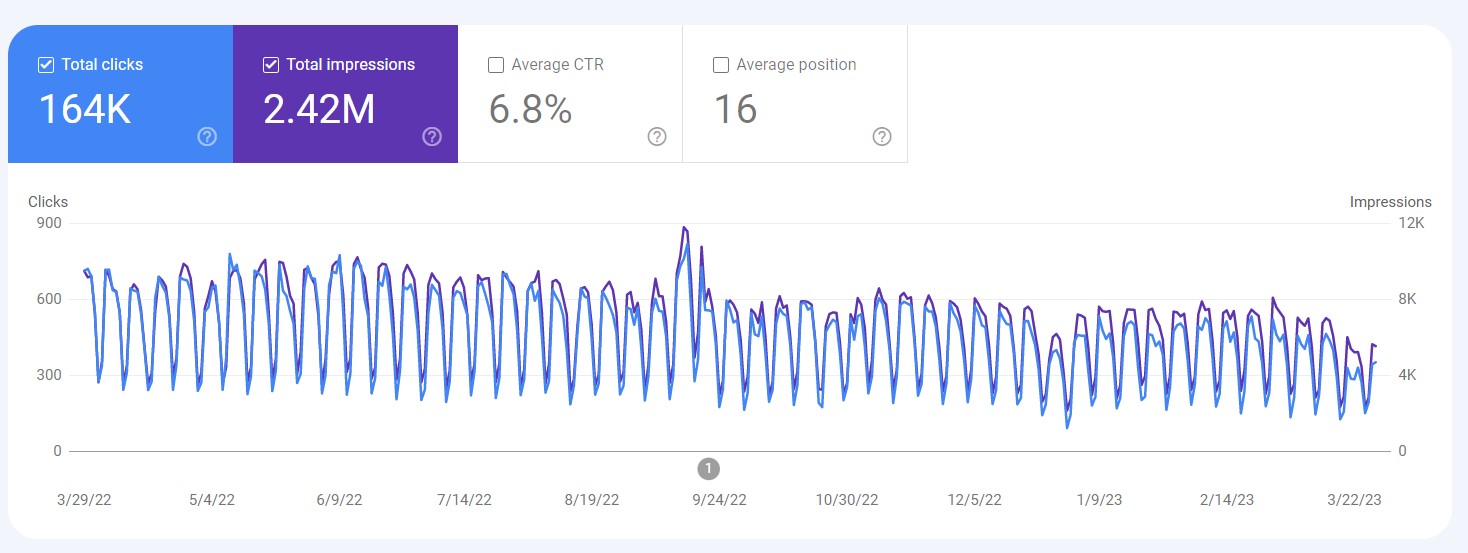Click the 1/9/23 date axis label
The image size is (1468, 553).
[1098, 500]
